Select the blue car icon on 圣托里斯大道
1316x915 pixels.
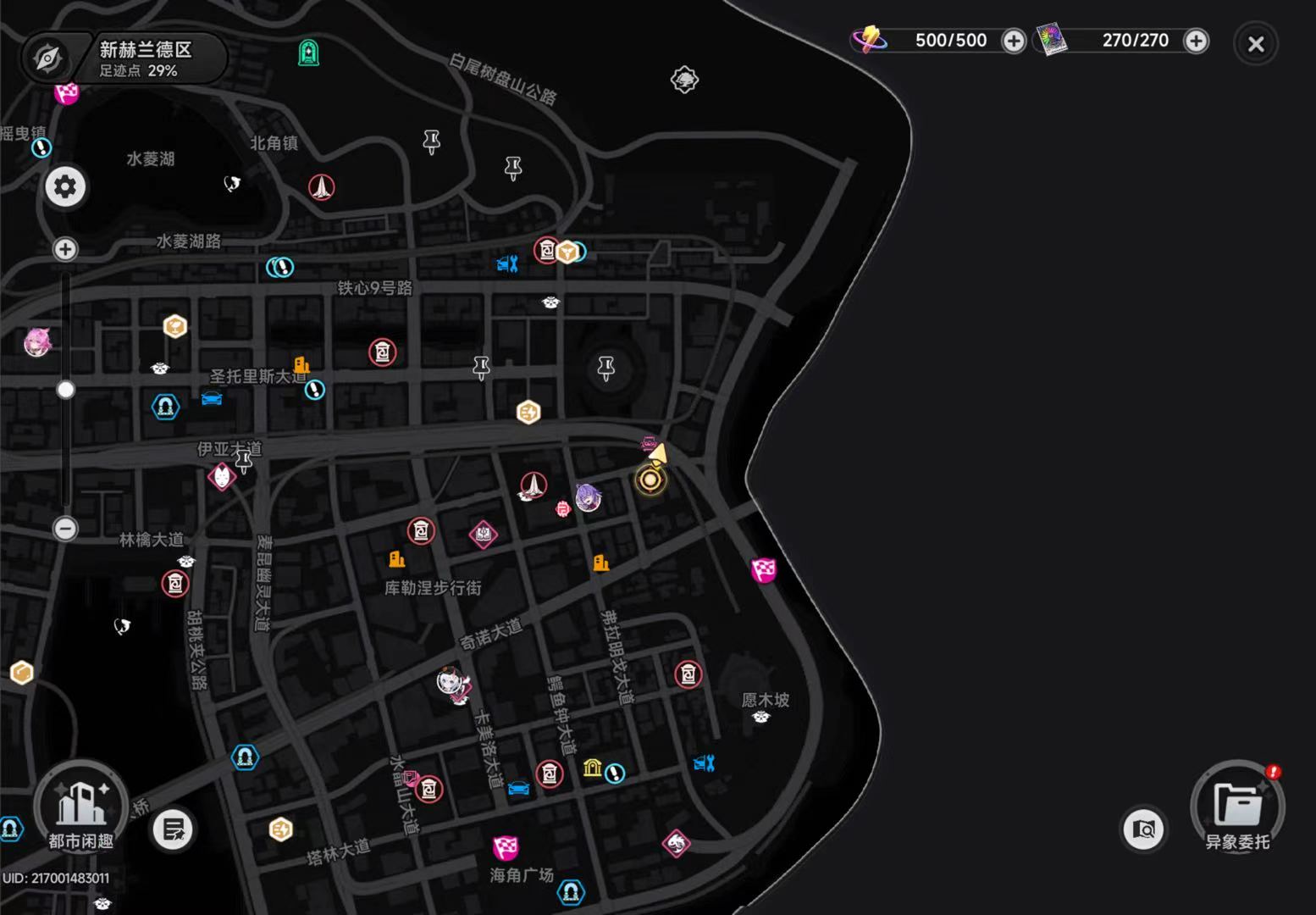pyautogui.click(x=212, y=398)
